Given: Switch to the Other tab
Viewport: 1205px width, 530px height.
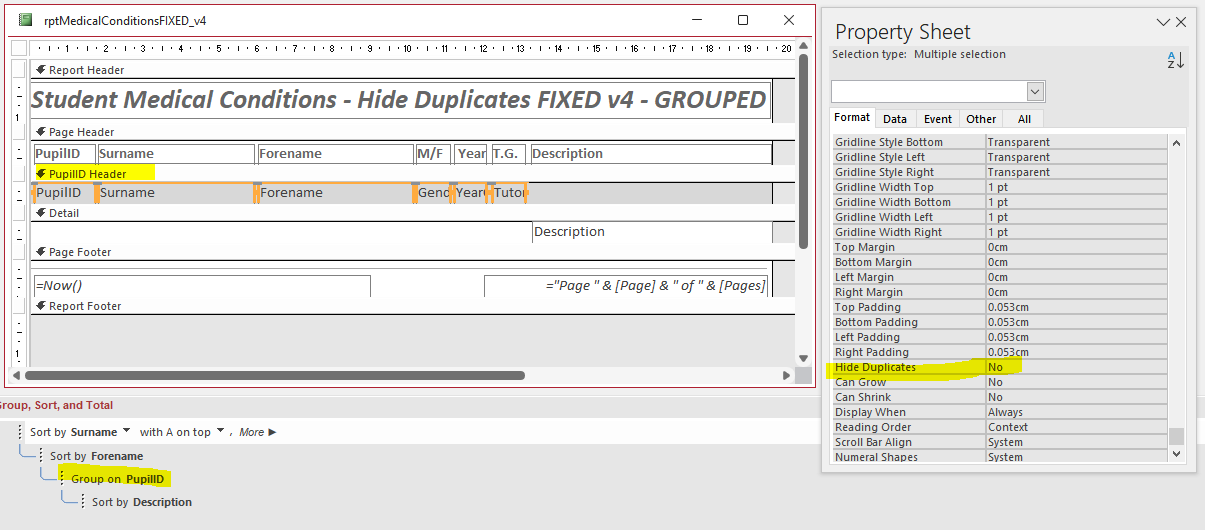Looking at the screenshot, I should click(x=981, y=119).
